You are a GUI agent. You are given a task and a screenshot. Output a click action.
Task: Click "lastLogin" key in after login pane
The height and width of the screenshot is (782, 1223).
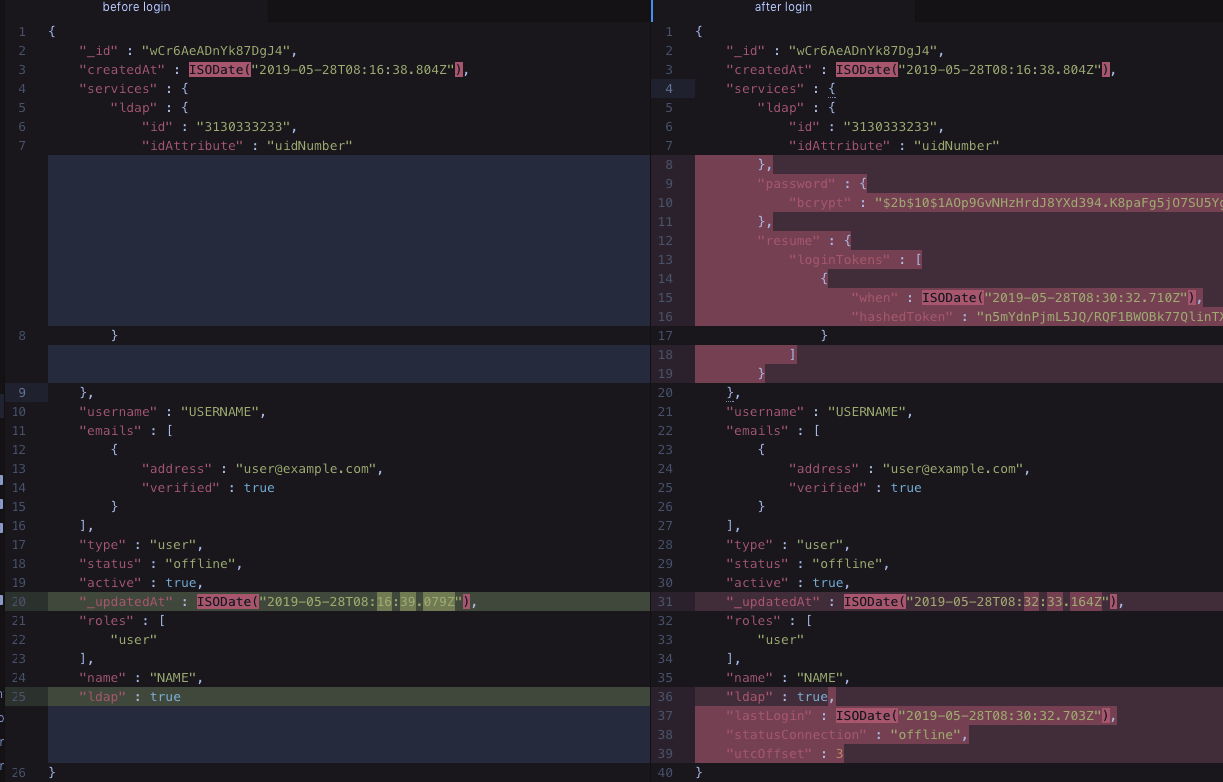click(x=769, y=716)
